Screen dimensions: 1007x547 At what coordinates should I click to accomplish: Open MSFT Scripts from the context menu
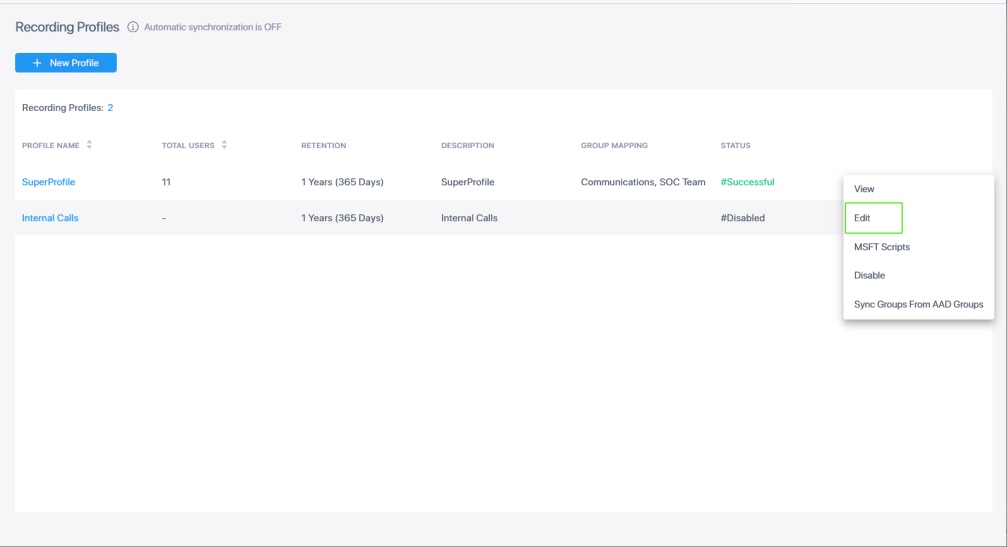coord(881,247)
